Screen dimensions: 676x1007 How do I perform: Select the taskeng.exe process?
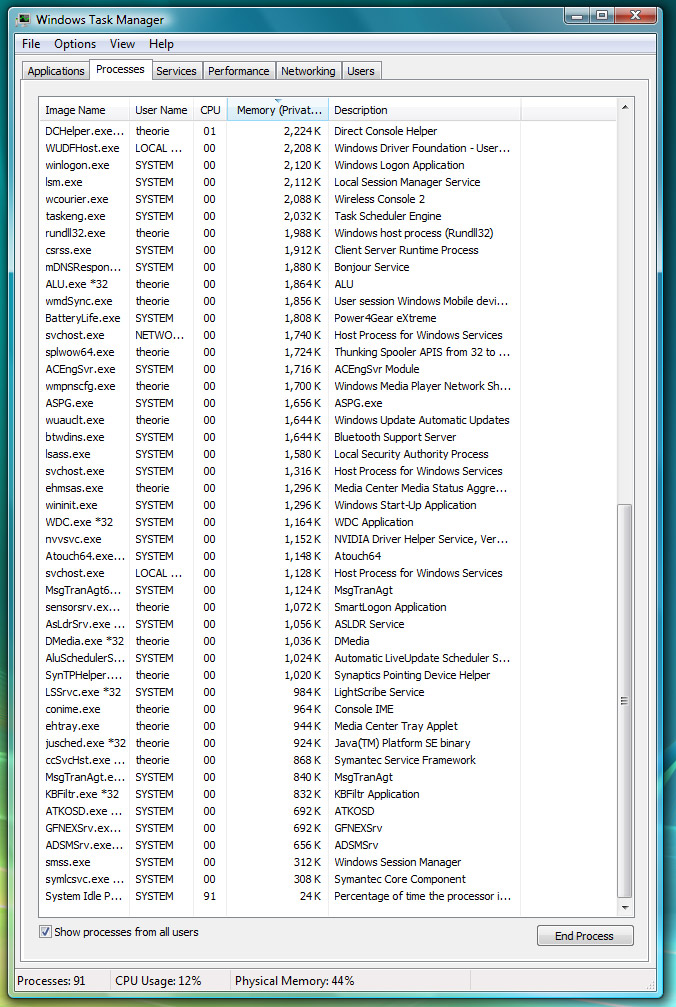tap(280, 216)
